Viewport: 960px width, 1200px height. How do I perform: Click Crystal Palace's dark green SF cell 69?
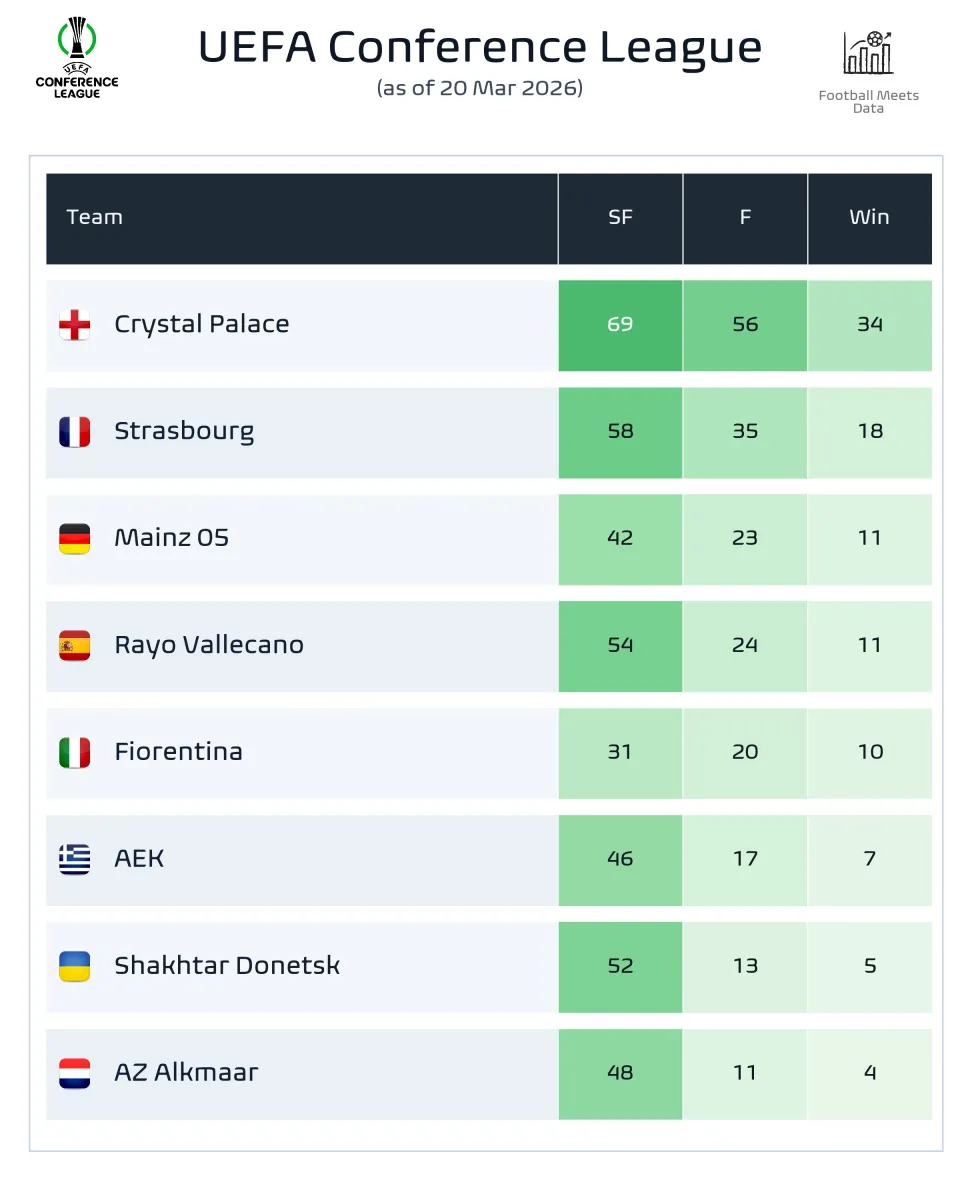620,325
